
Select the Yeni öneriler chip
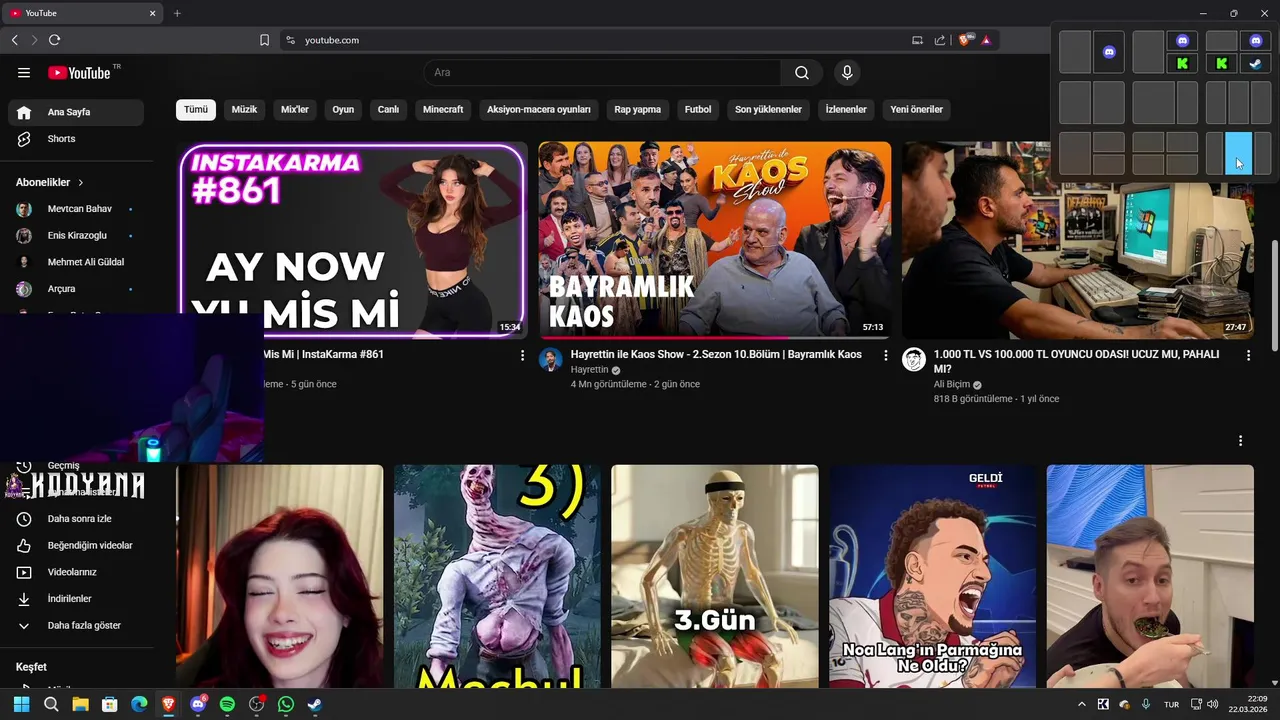click(917, 109)
